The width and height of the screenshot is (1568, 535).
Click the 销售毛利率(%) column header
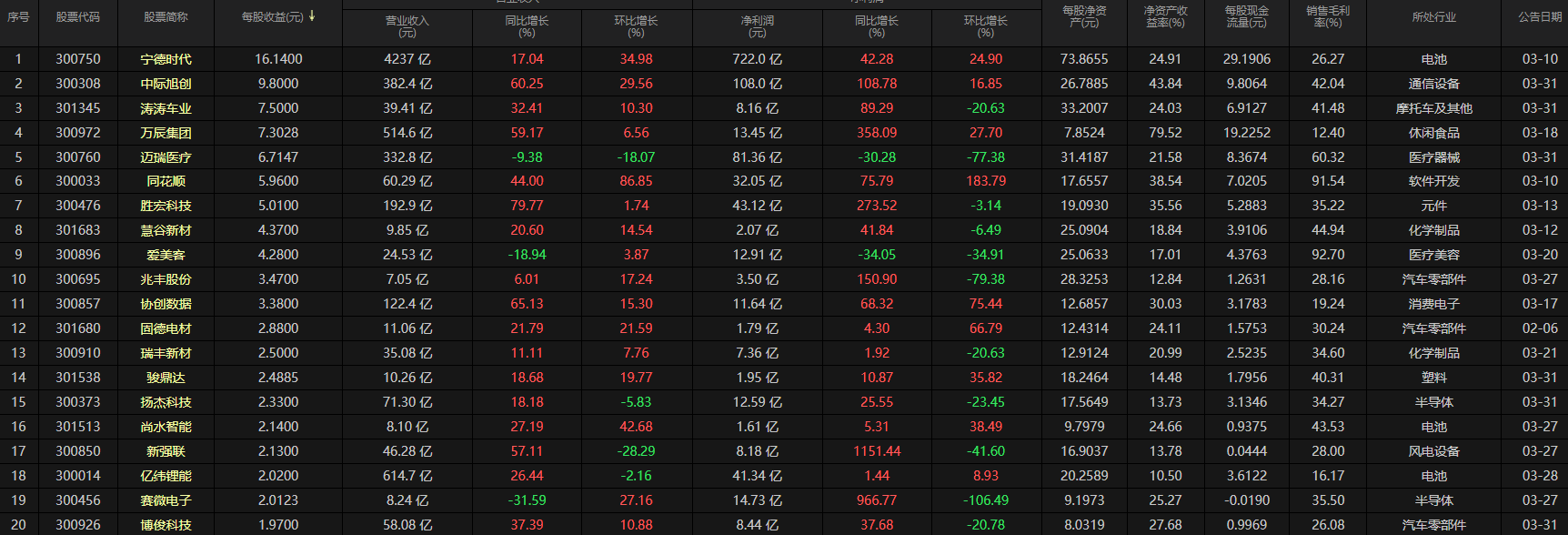1328,16
